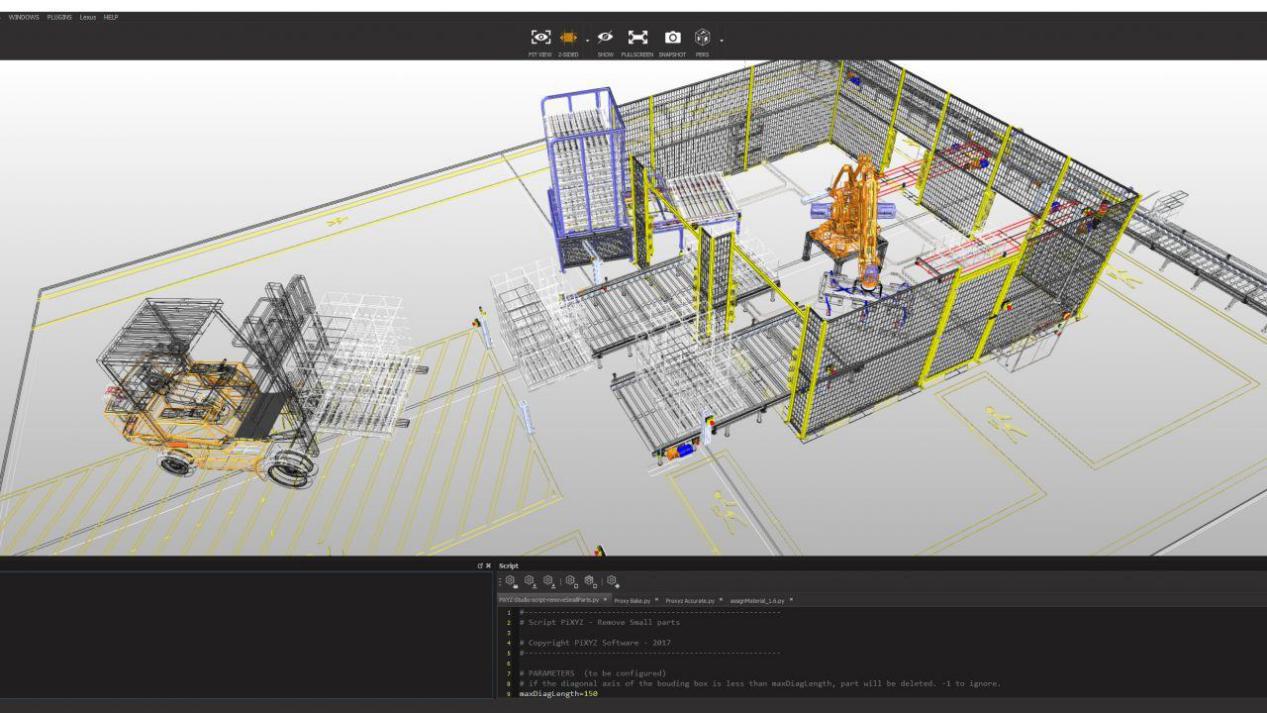Click the Fit View icon
Image resolution: width=1267 pixels, height=713 pixels.
click(x=540, y=37)
